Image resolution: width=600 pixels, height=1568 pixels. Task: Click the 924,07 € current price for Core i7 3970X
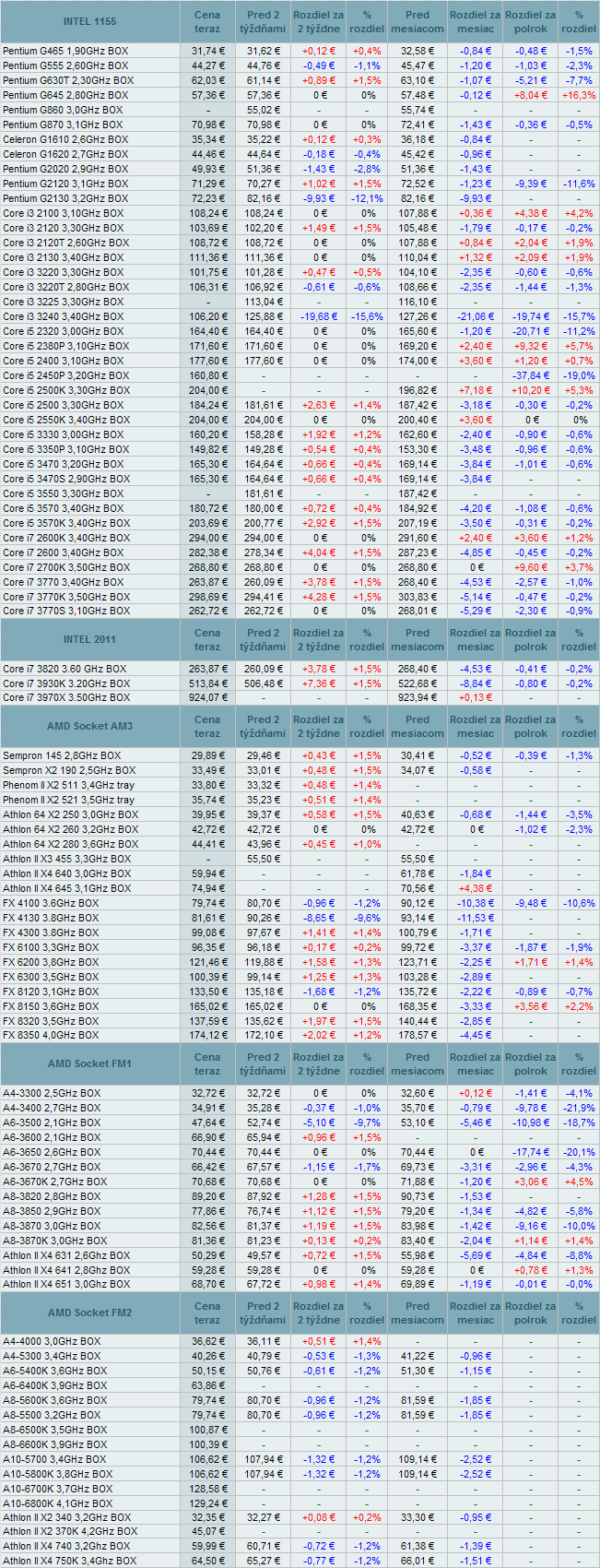tap(207, 698)
